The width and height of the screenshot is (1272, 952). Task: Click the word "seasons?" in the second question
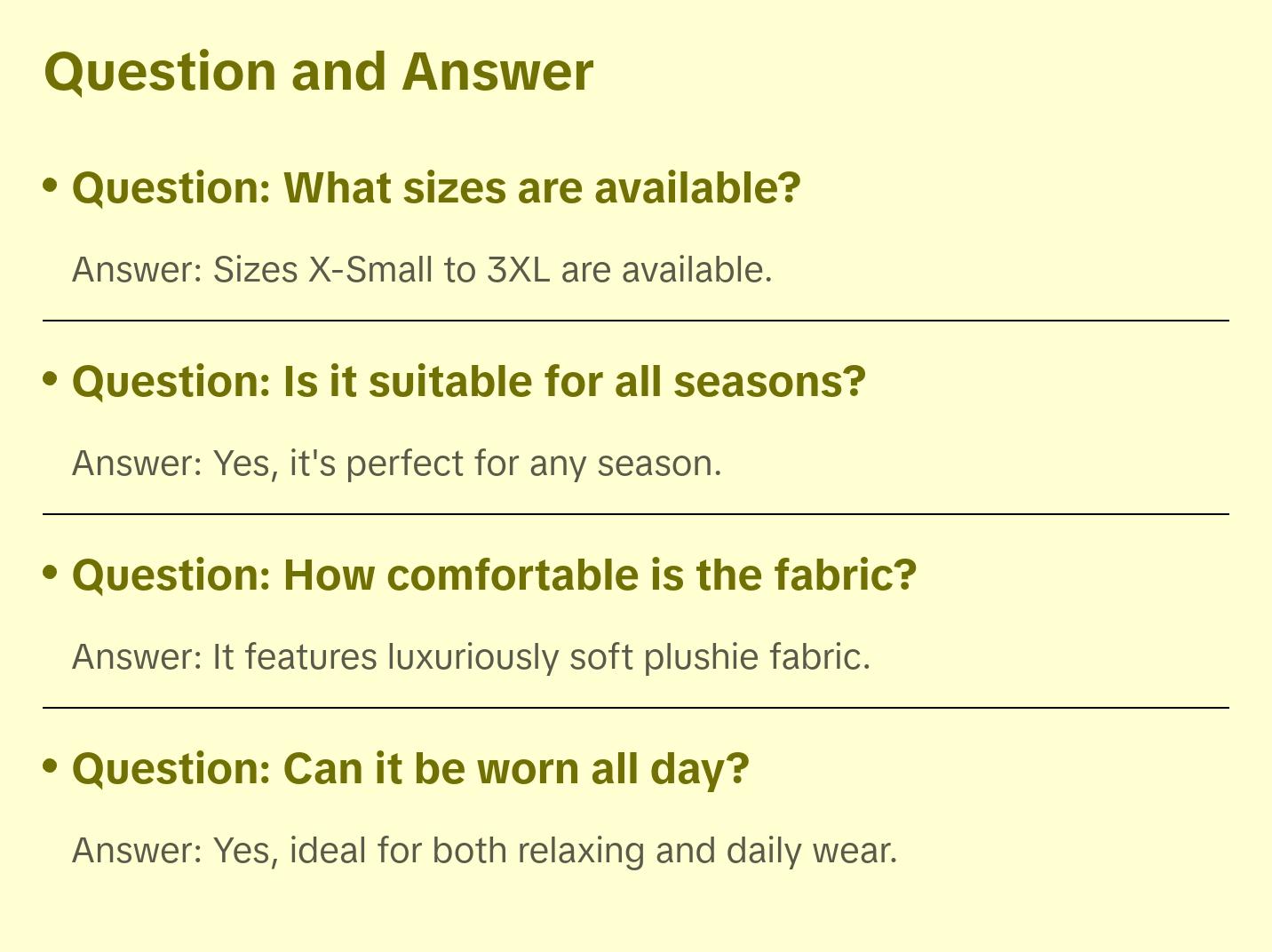(769, 382)
